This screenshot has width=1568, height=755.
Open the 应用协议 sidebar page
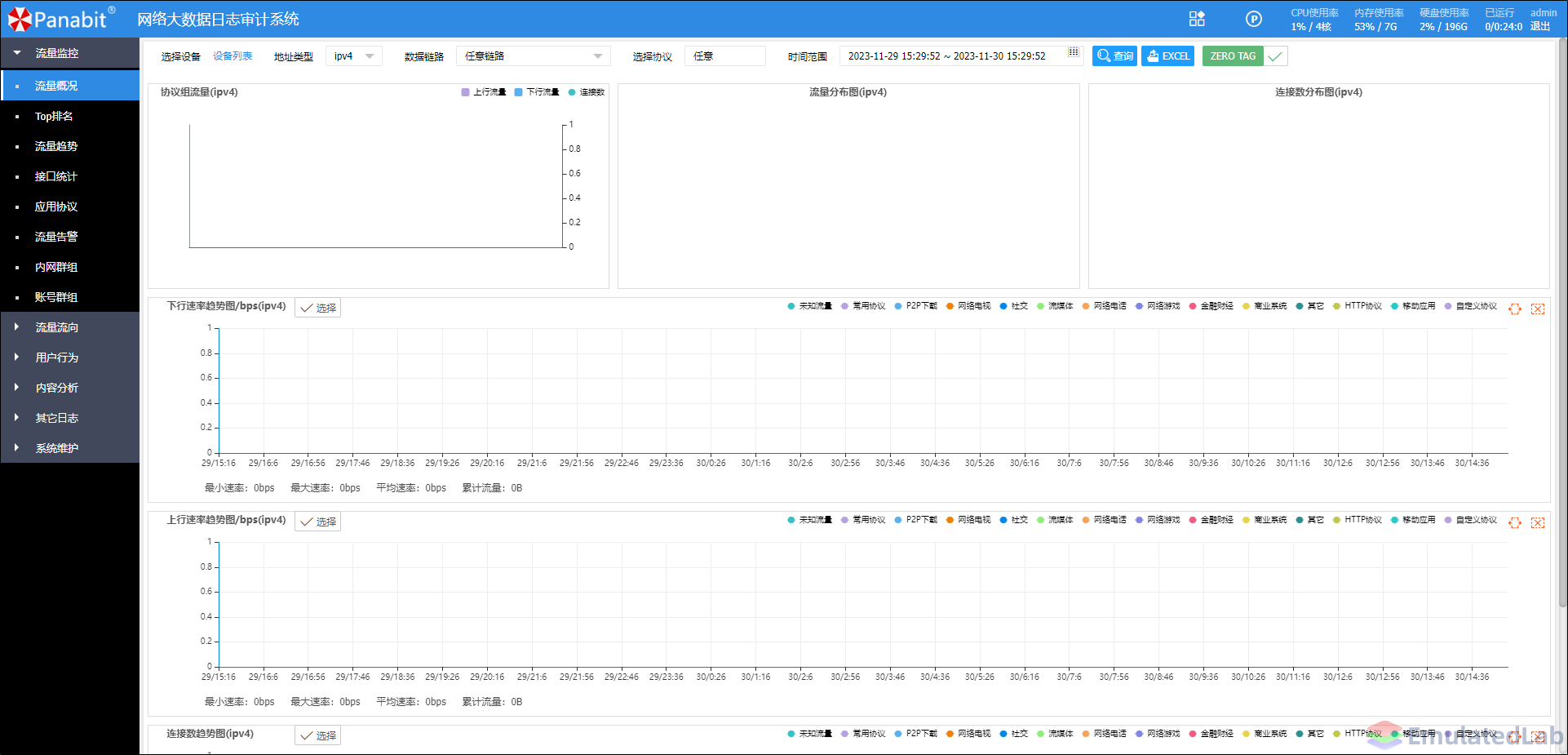(x=70, y=207)
